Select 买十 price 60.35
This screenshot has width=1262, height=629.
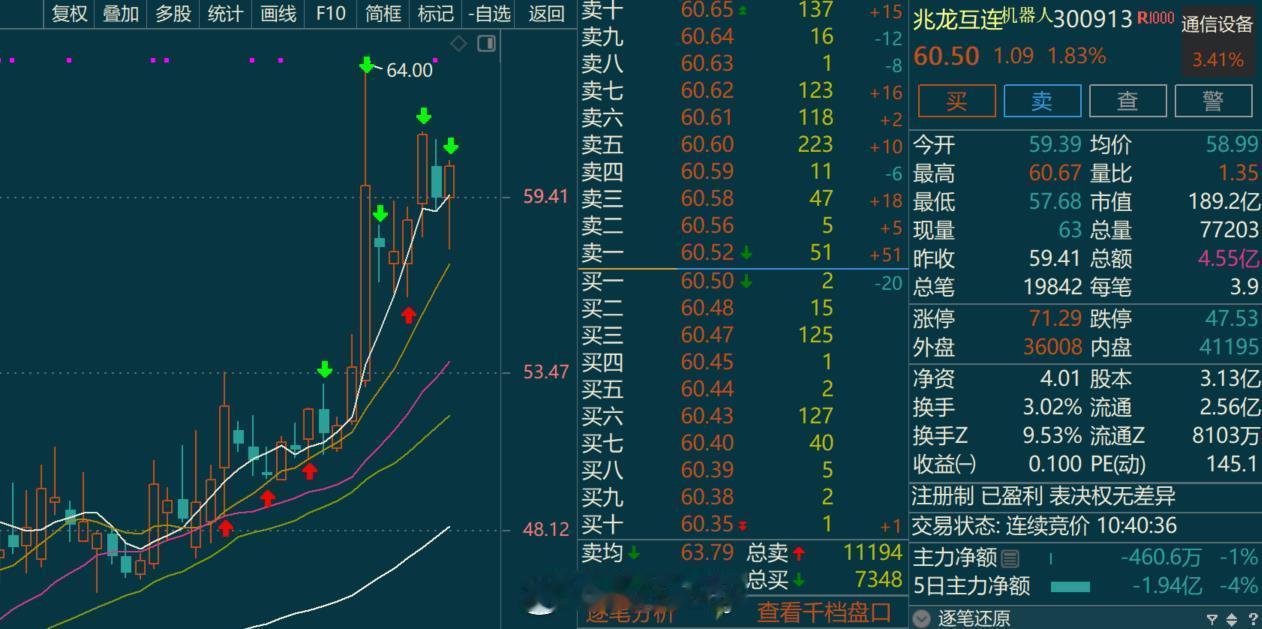(707, 524)
